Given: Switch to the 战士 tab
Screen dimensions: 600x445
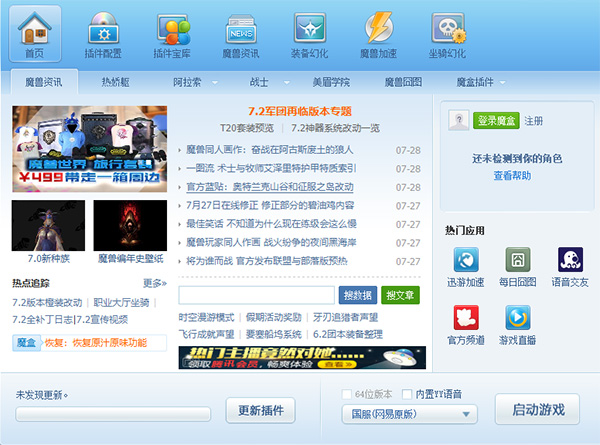Looking at the screenshot, I should point(259,82).
